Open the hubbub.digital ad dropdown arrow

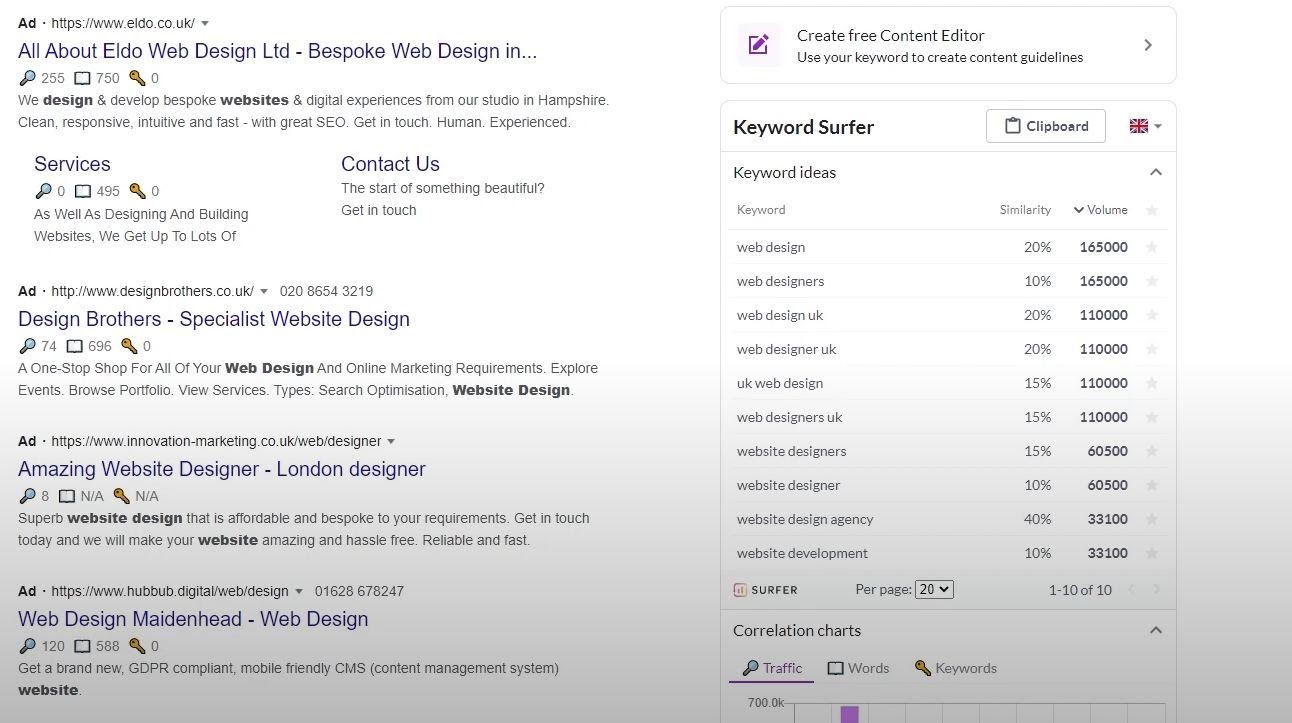(x=298, y=591)
